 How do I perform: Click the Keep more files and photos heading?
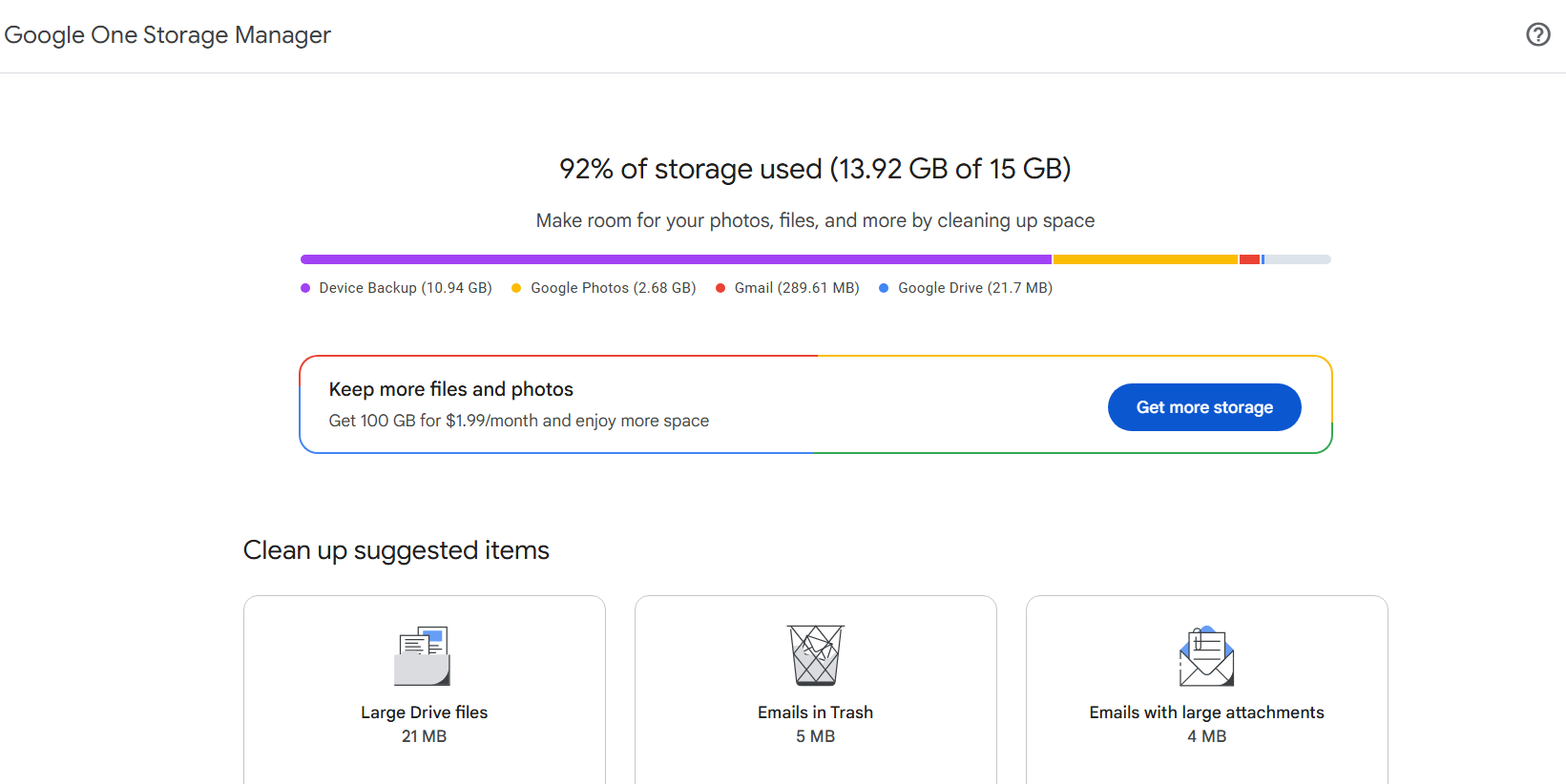[x=450, y=389]
